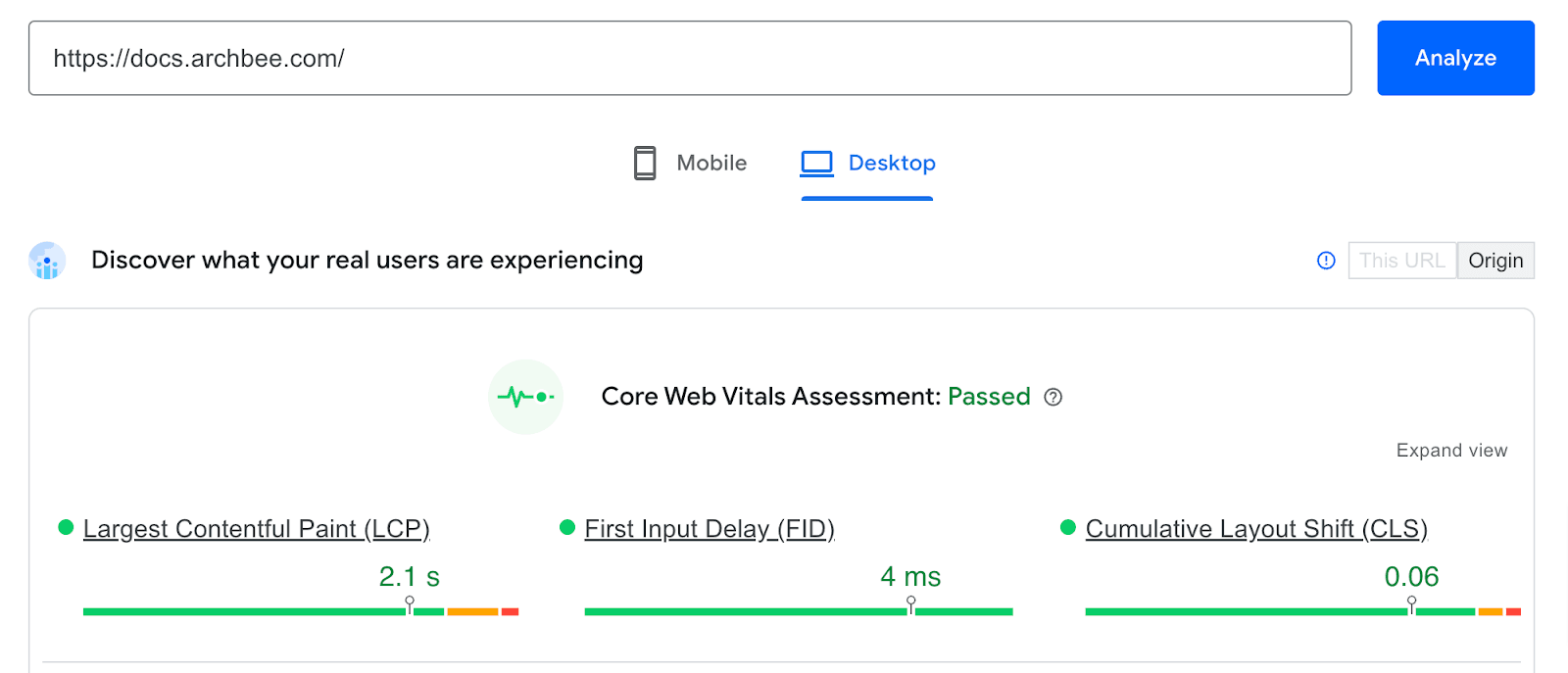
Task: Expand the Core Web Vitals view
Action: coord(1451,451)
